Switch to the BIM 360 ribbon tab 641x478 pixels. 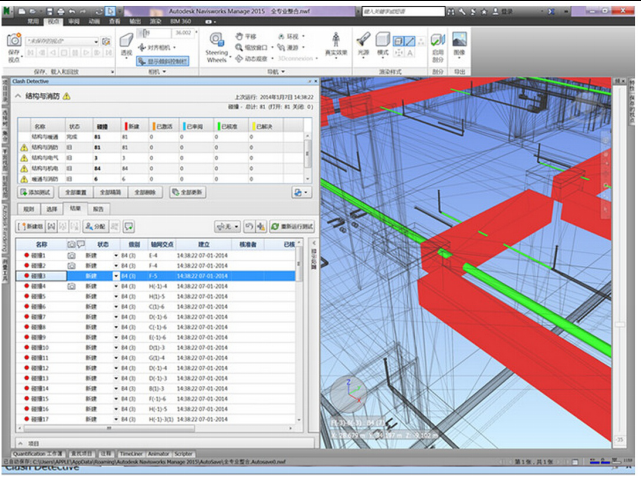[x=180, y=21]
